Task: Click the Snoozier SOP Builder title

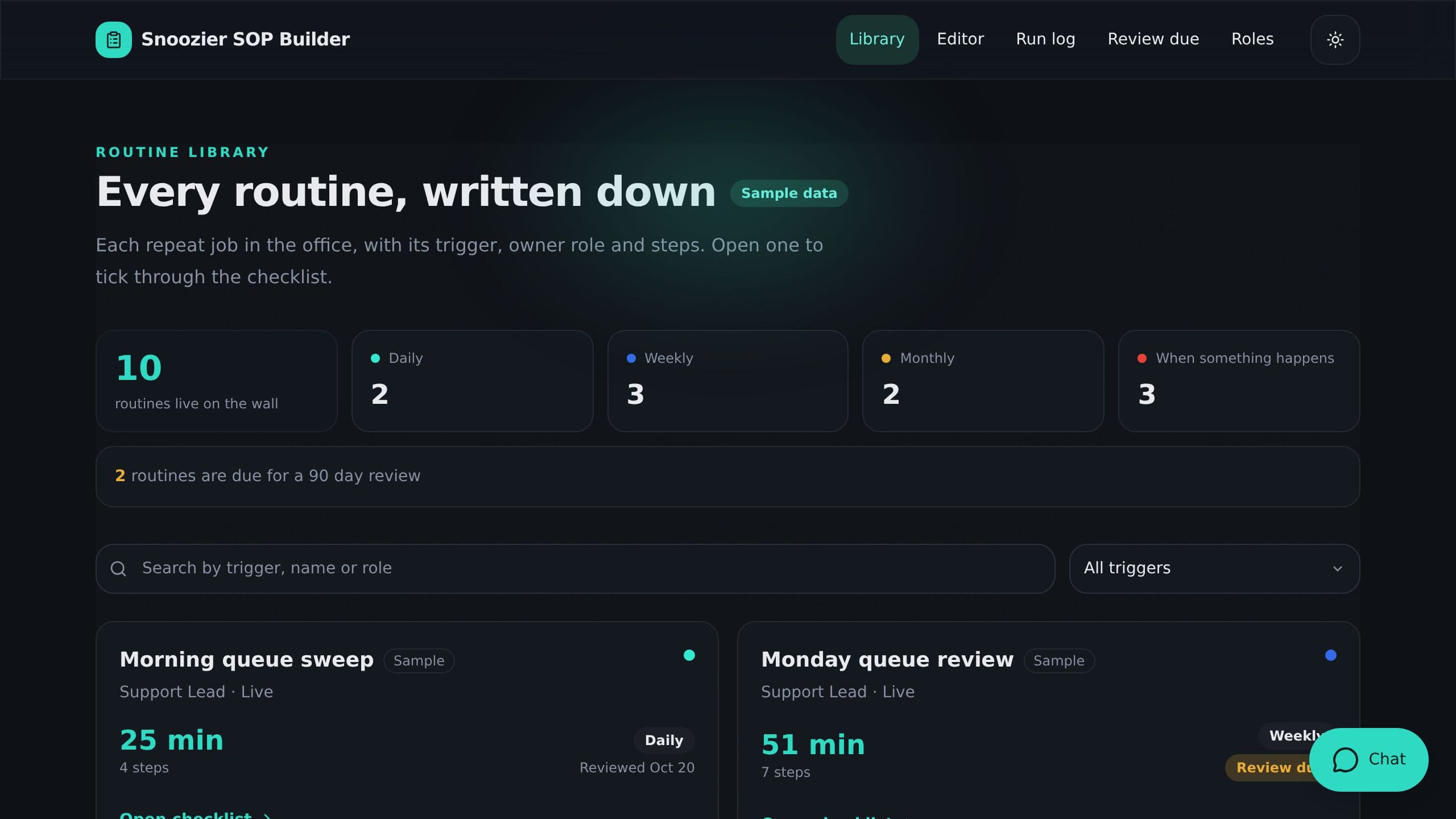Action: click(x=245, y=39)
